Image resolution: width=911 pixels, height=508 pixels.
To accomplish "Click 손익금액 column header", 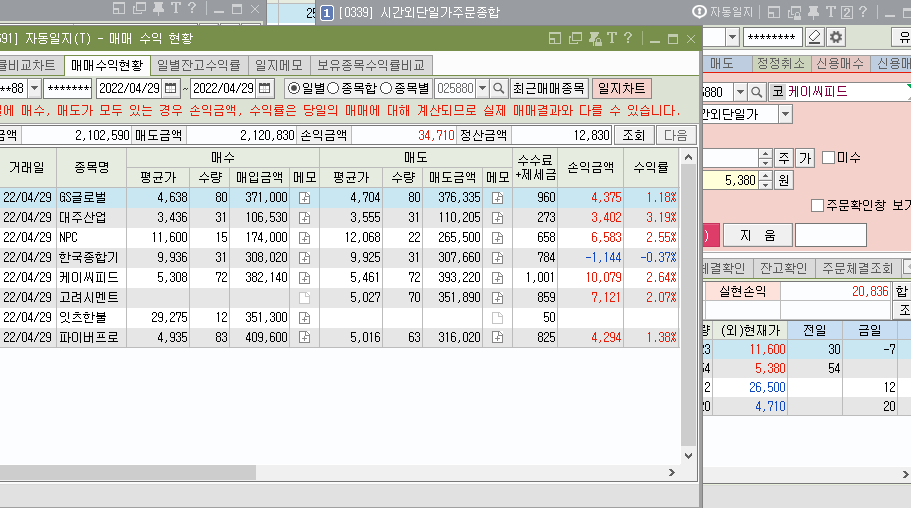I will [x=590, y=167].
